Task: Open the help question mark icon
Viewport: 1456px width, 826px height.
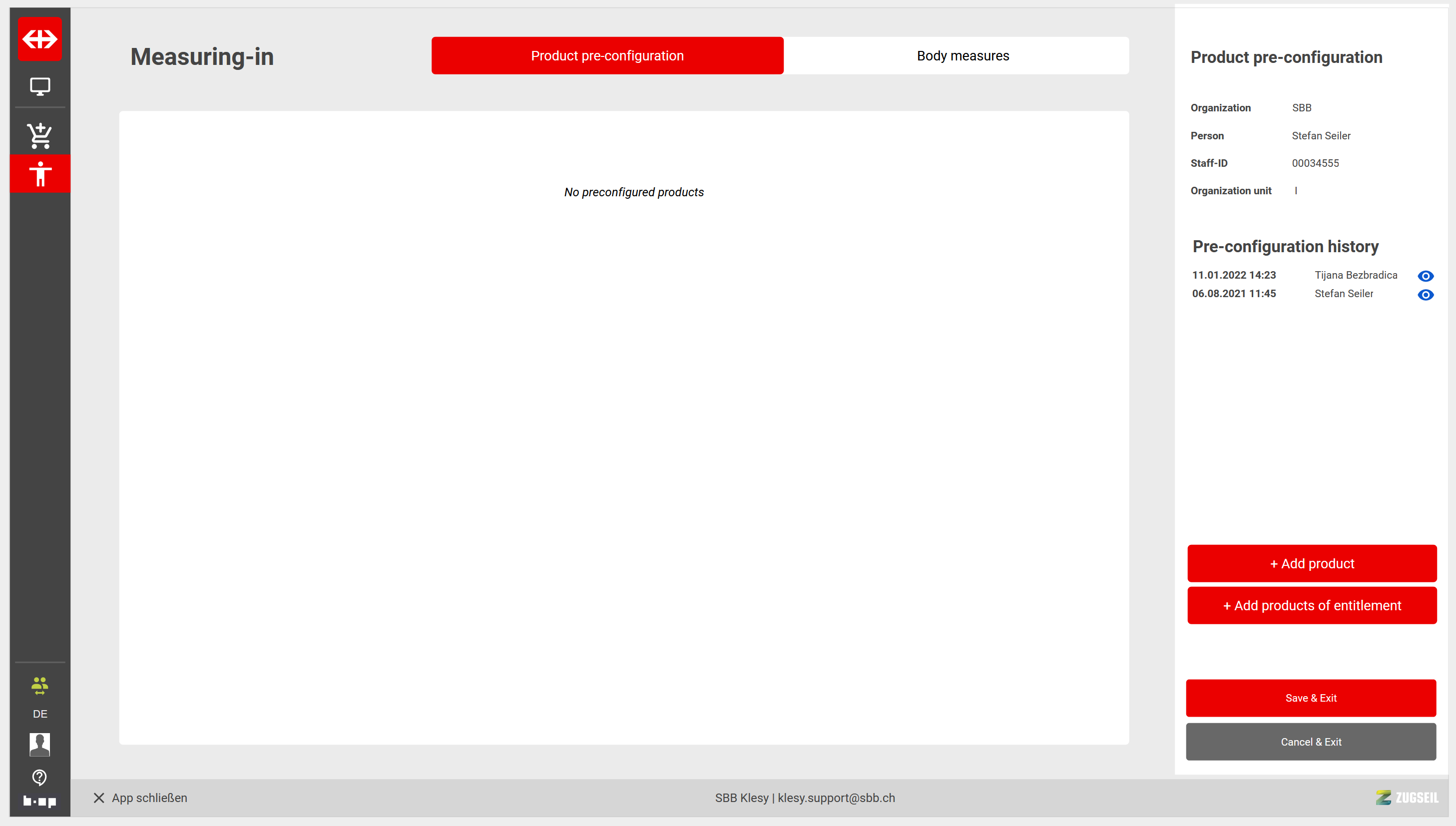Action: click(x=40, y=777)
